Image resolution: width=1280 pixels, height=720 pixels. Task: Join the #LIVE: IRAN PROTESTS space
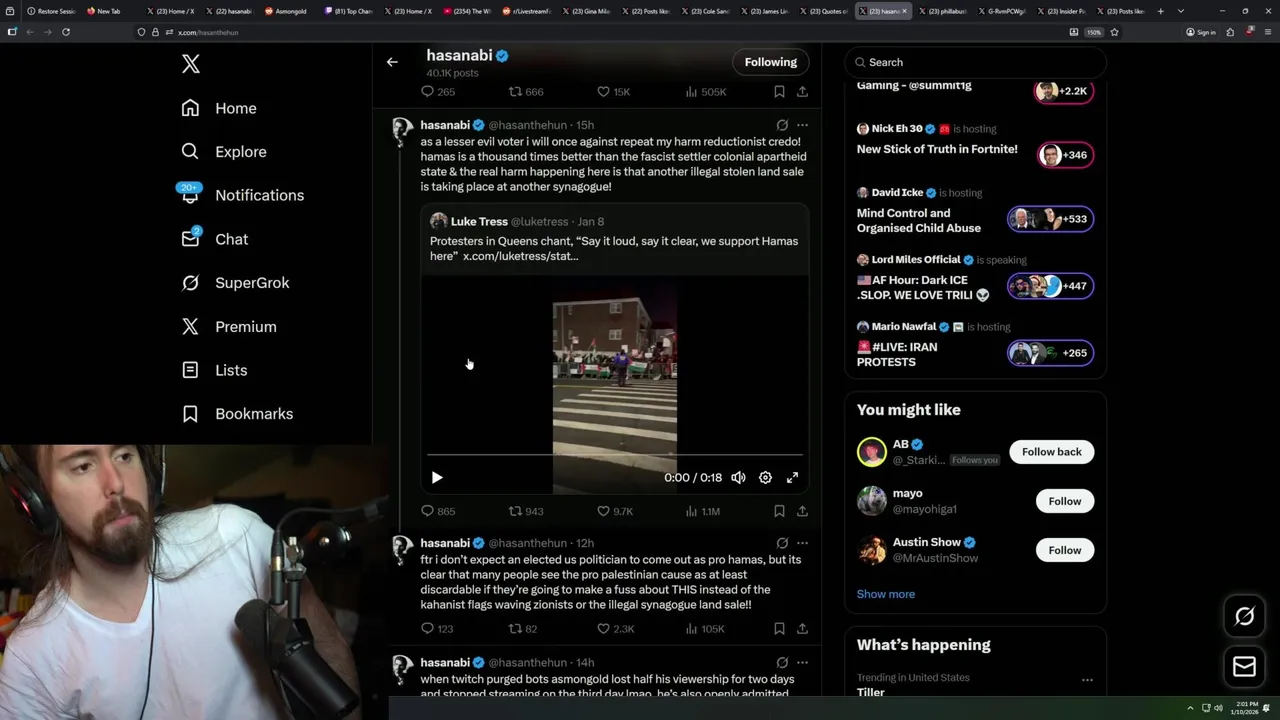(x=1050, y=353)
